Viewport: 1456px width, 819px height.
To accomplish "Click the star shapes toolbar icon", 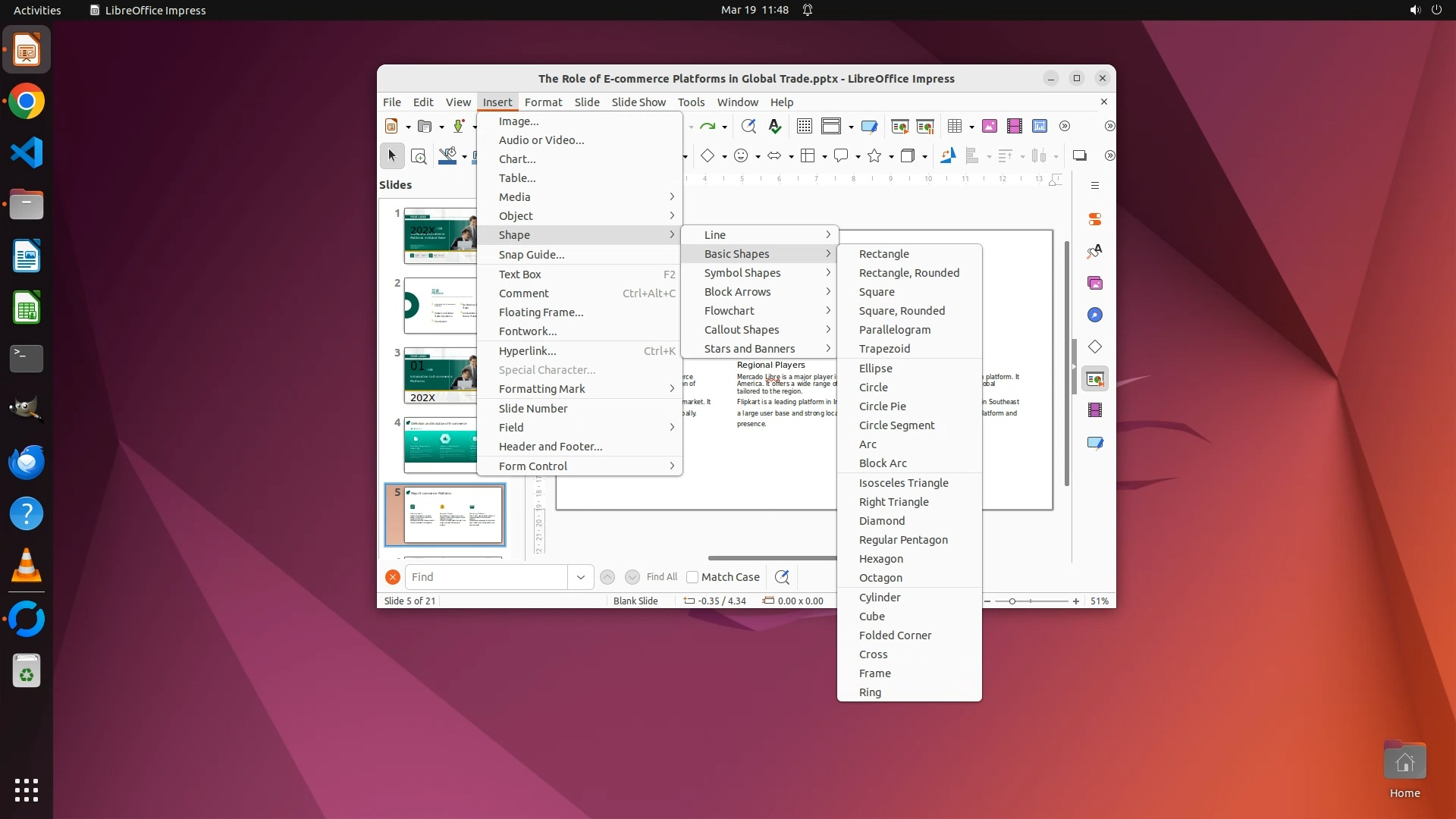I will [874, 156].
